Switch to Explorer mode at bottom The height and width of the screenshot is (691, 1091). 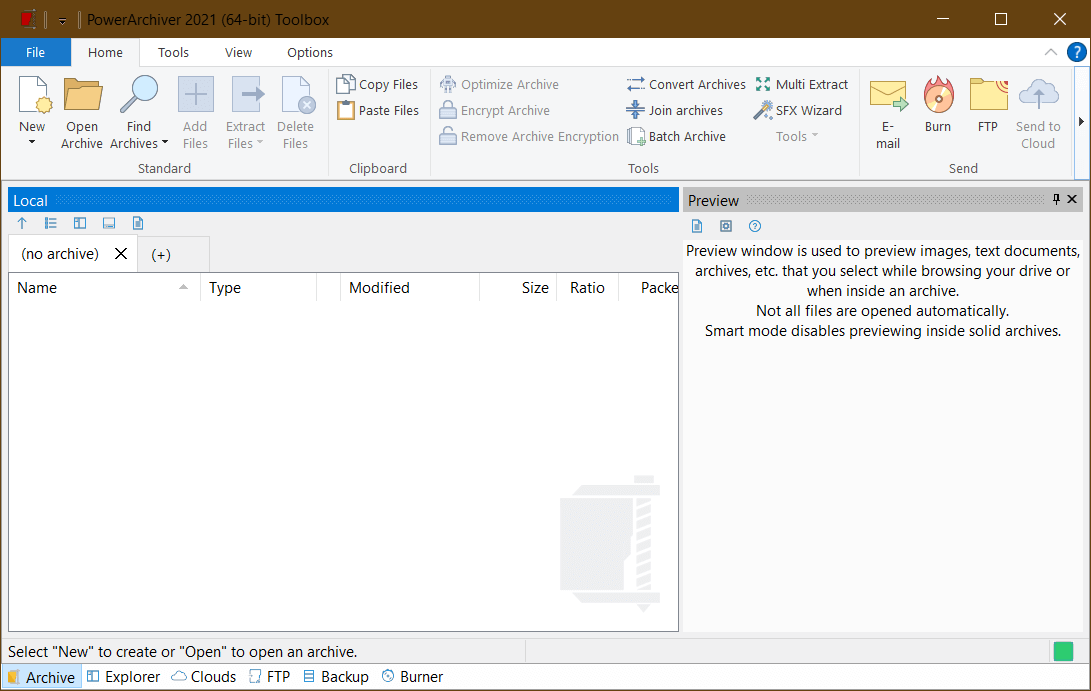(123, 677)
